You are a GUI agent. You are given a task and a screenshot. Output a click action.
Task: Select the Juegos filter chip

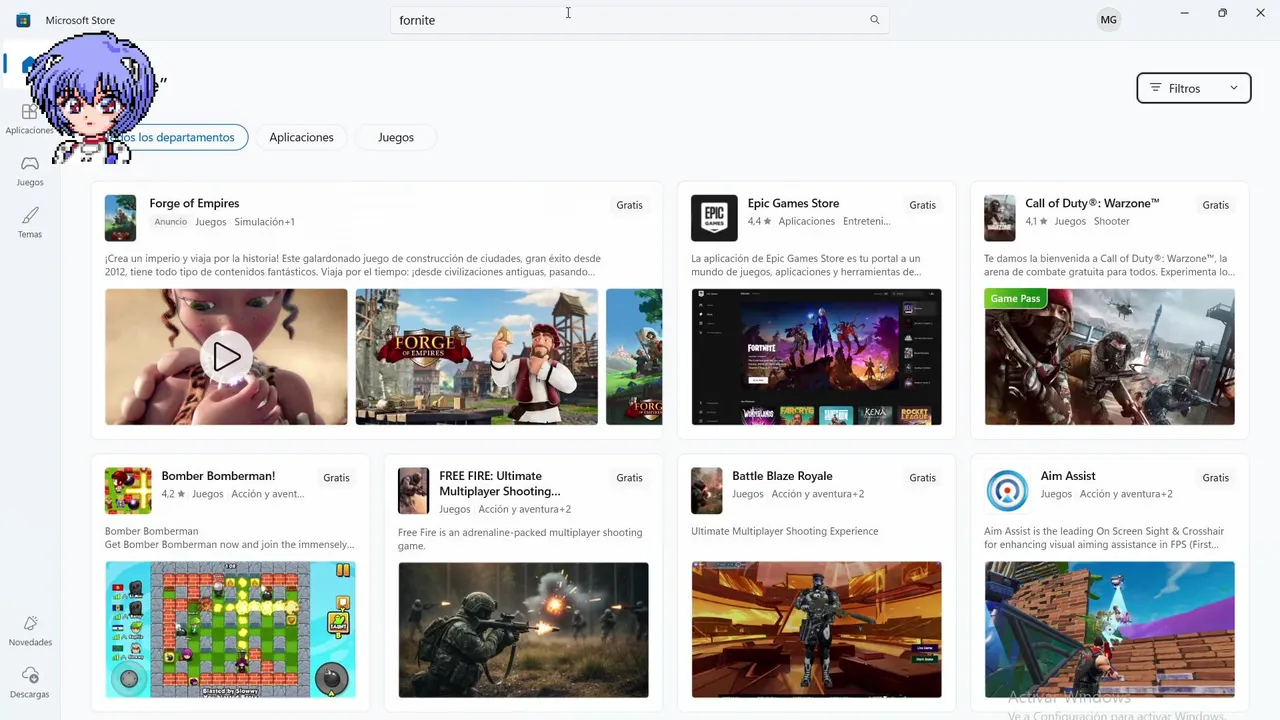click(396, 137)
